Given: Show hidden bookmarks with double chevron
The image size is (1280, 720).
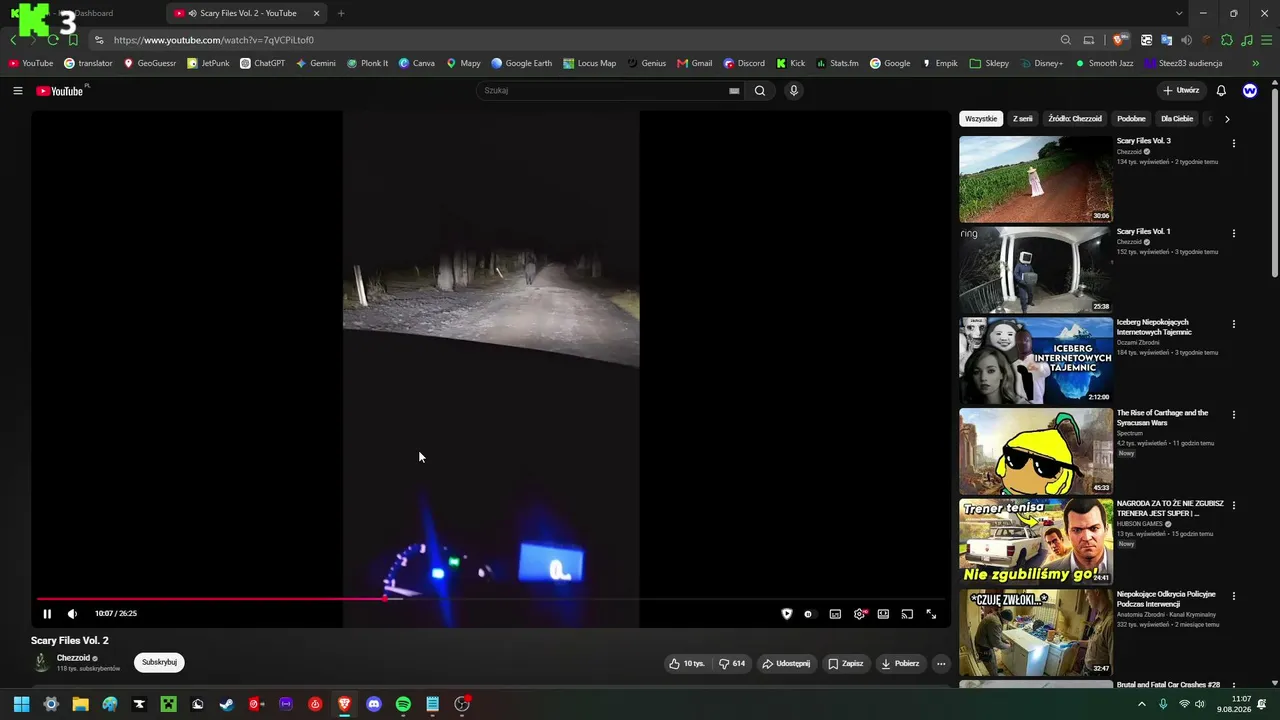Looking at the screenshot, I should click(x=1255, y=63).
